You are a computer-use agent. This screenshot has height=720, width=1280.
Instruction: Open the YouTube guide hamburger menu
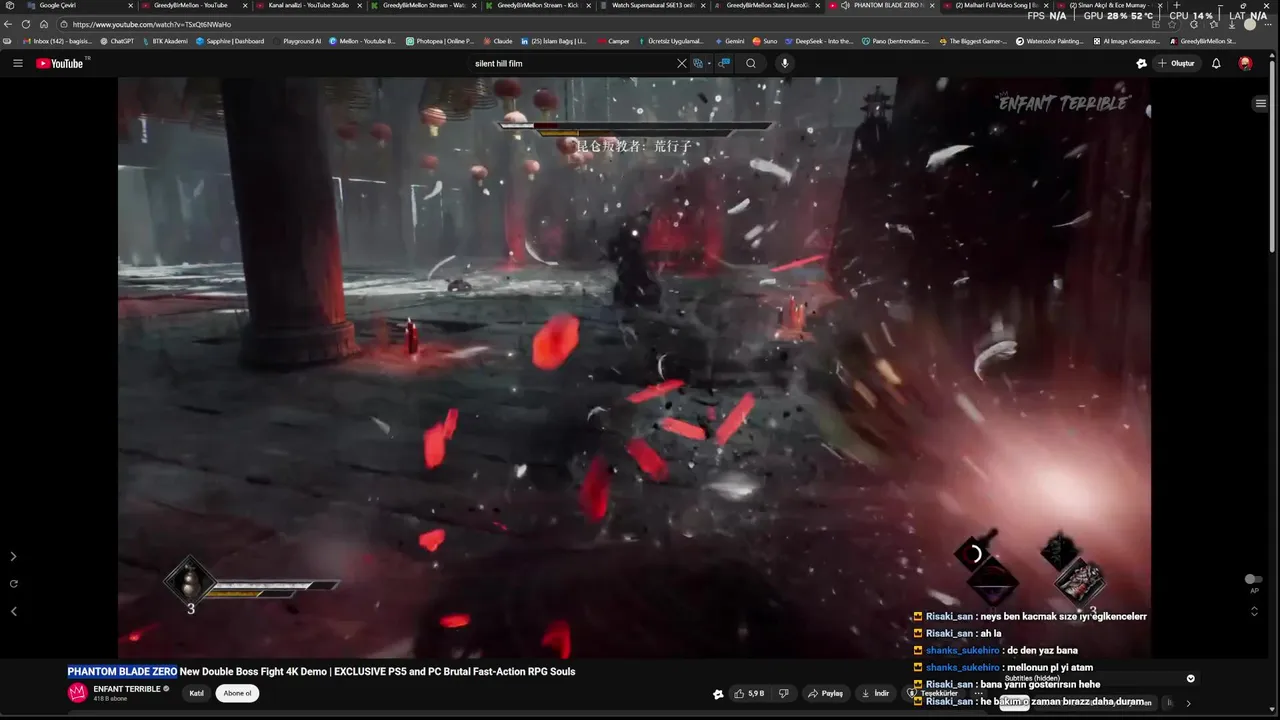tap(17, 63)
